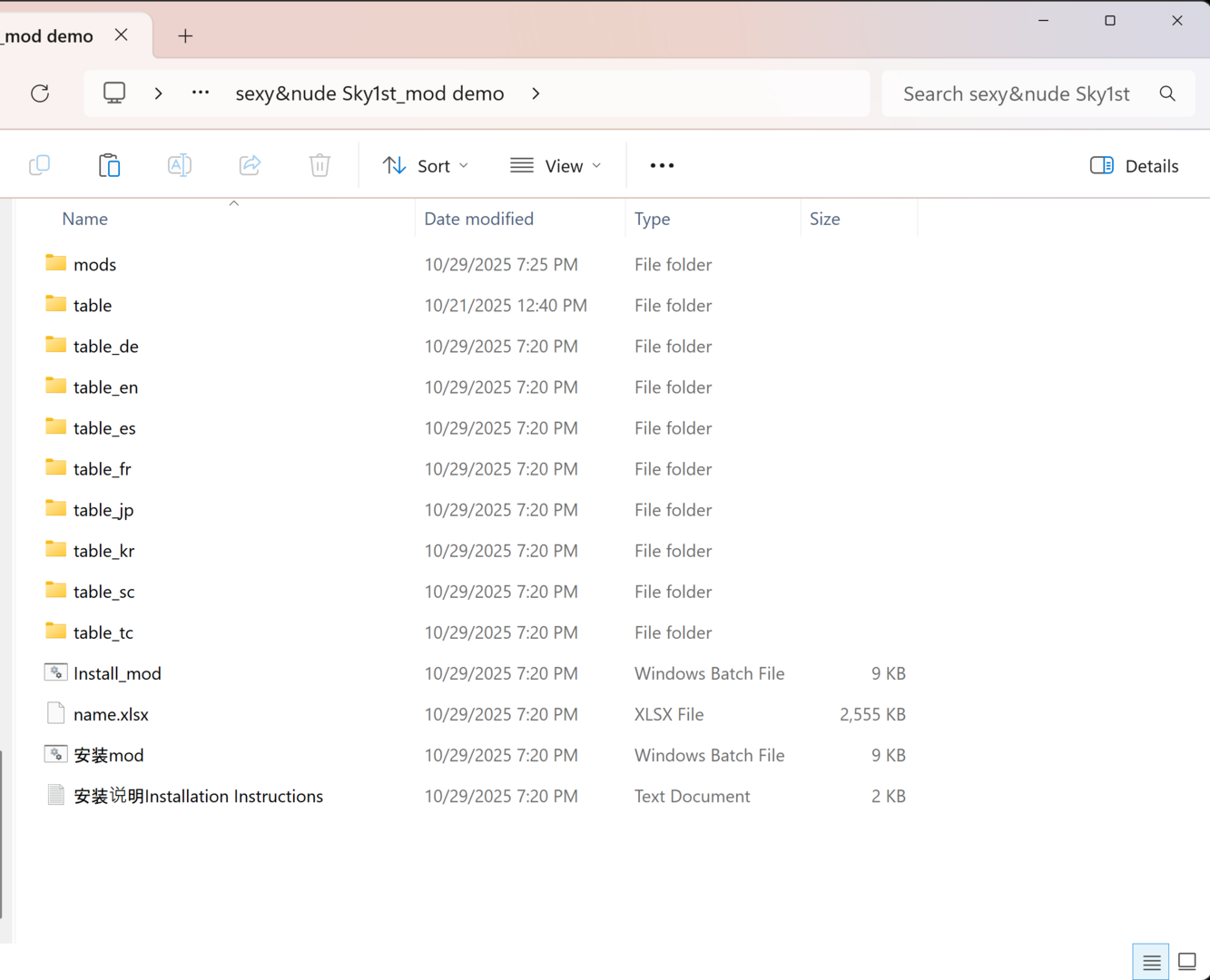1210x980 pixels.
Task: Sort by the Date modified column header
Action: pyautogui.click(x=478, y=219)
